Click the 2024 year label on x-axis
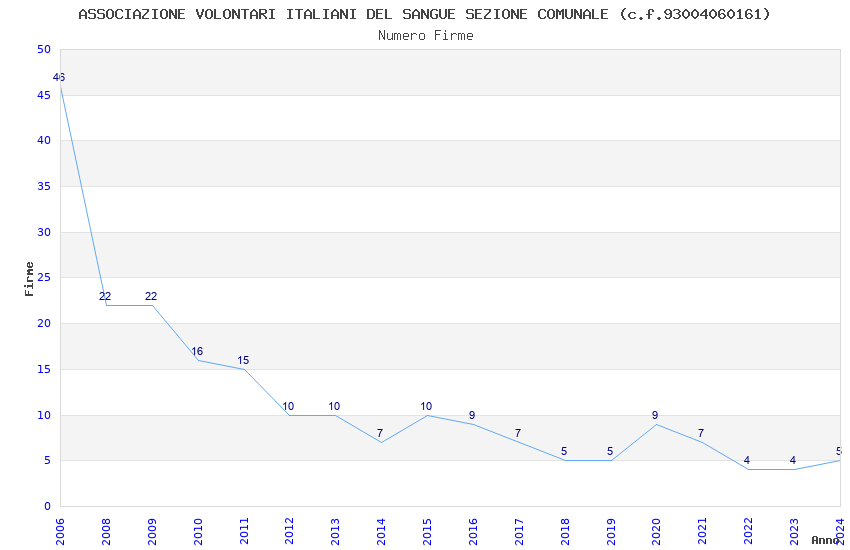 tap(840, 531)
